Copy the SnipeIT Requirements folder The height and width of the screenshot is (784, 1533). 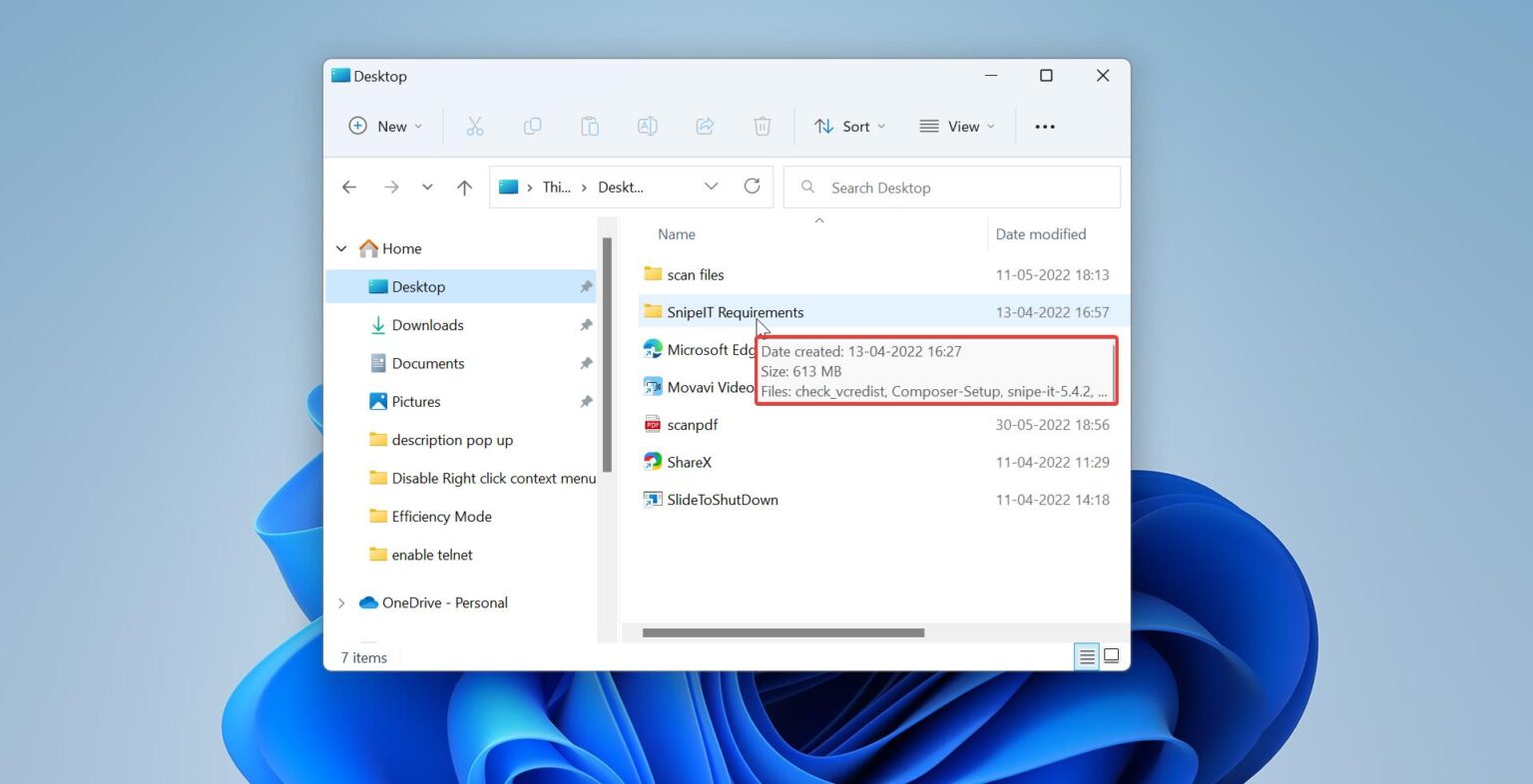pyautogui.click(x=532, y=126)
